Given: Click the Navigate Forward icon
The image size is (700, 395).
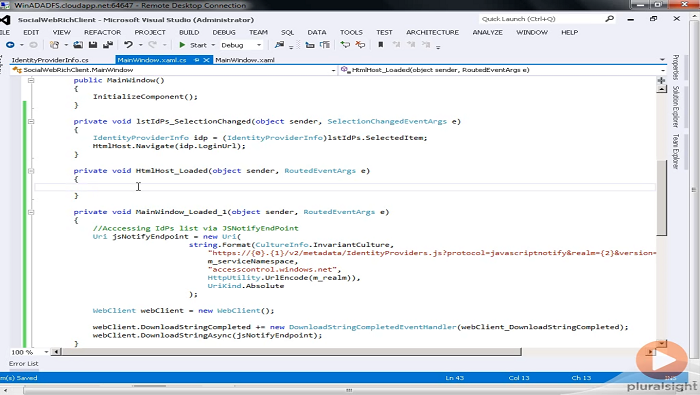Looking at the screenshot, I should [x=33, y=45].
